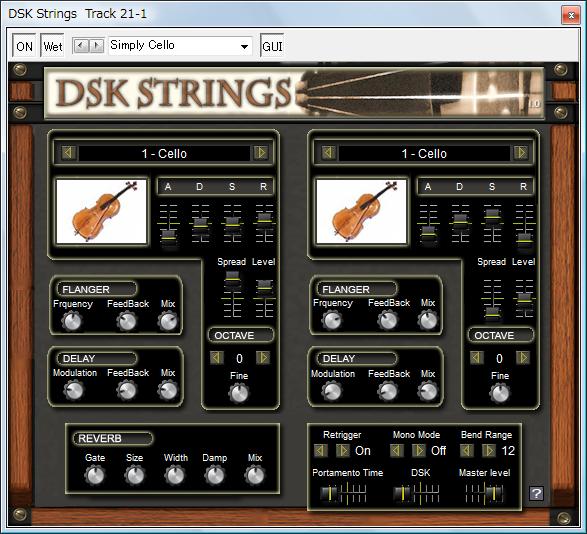The width and height of the screenshot is (587, 534).
Task: Open the help question mark button
Action: click(x=536, y=493)
